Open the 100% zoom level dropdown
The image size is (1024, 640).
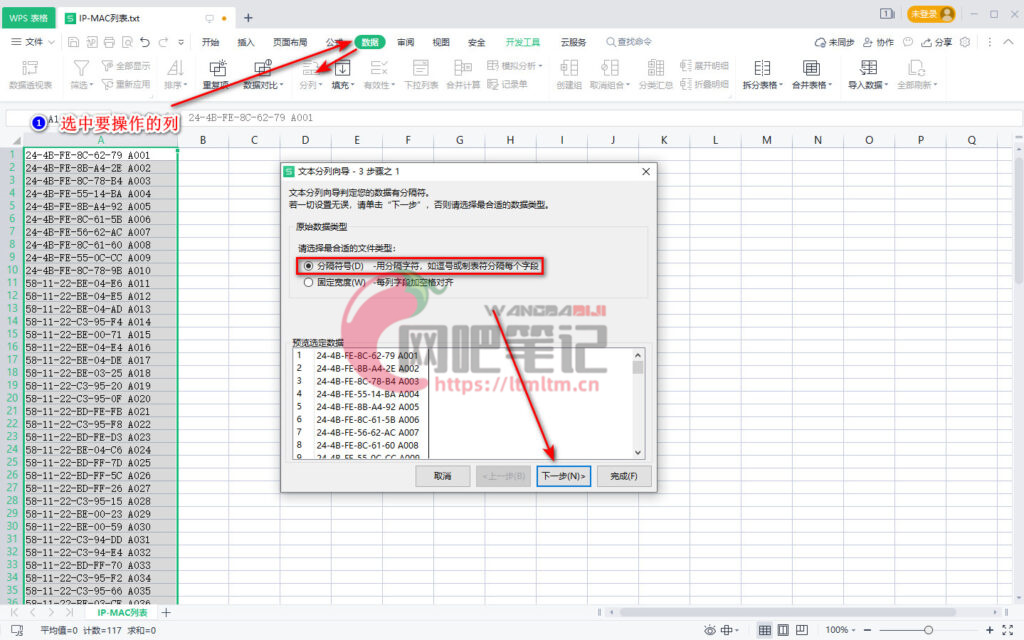[840, 630]
